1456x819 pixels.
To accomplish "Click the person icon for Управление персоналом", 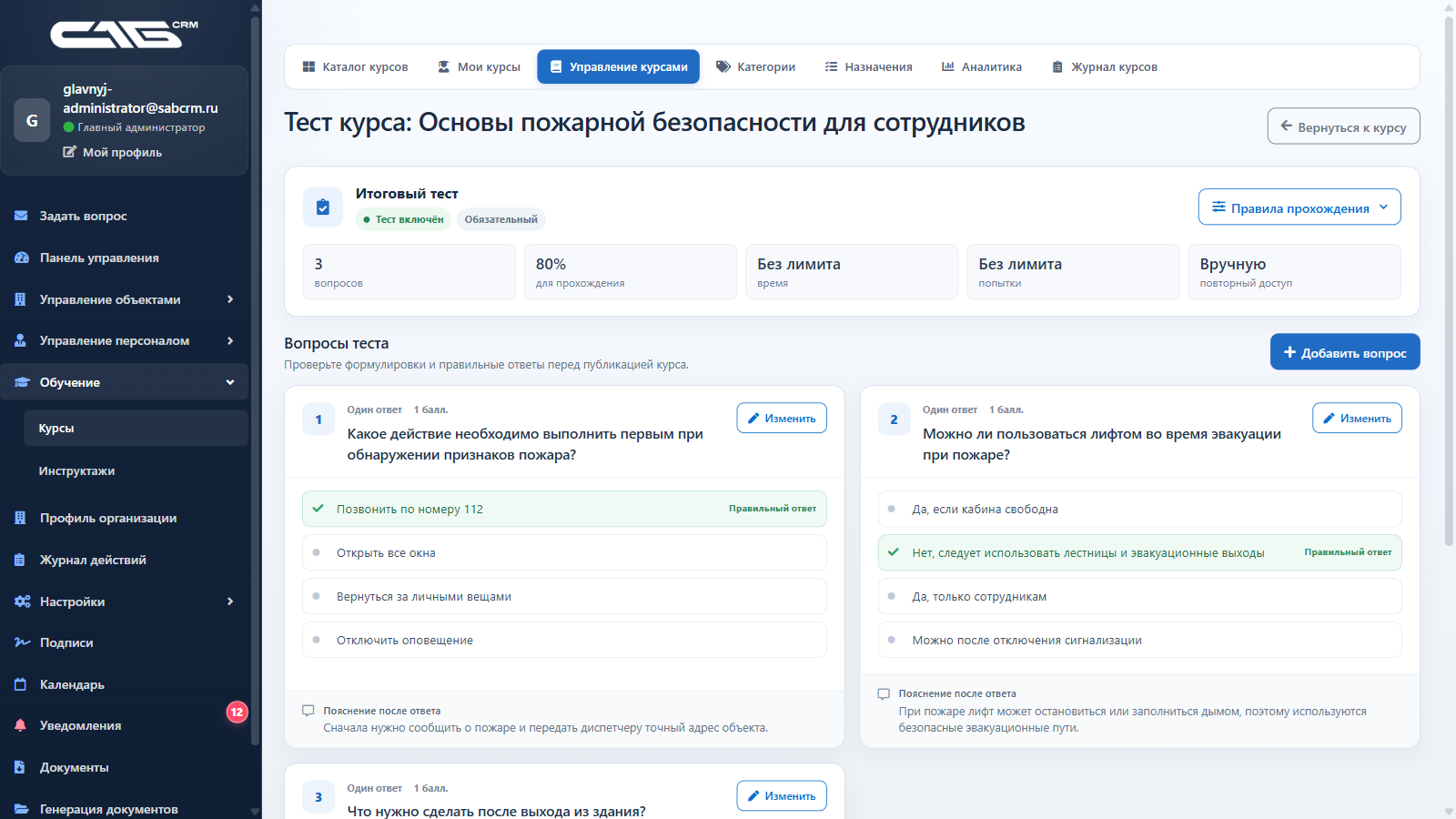I will [21, 340].
